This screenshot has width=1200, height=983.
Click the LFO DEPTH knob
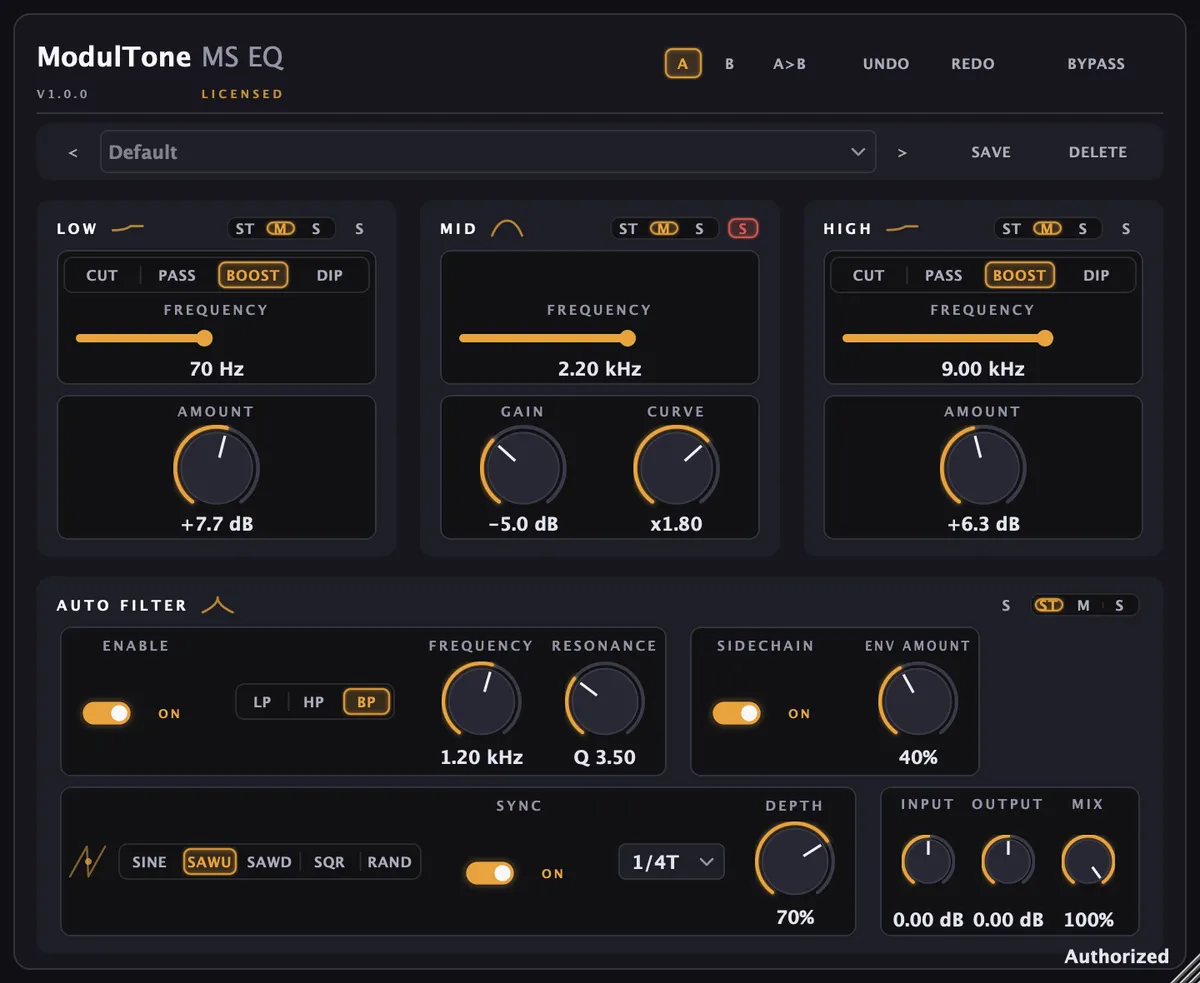click(x=795, y=861)
